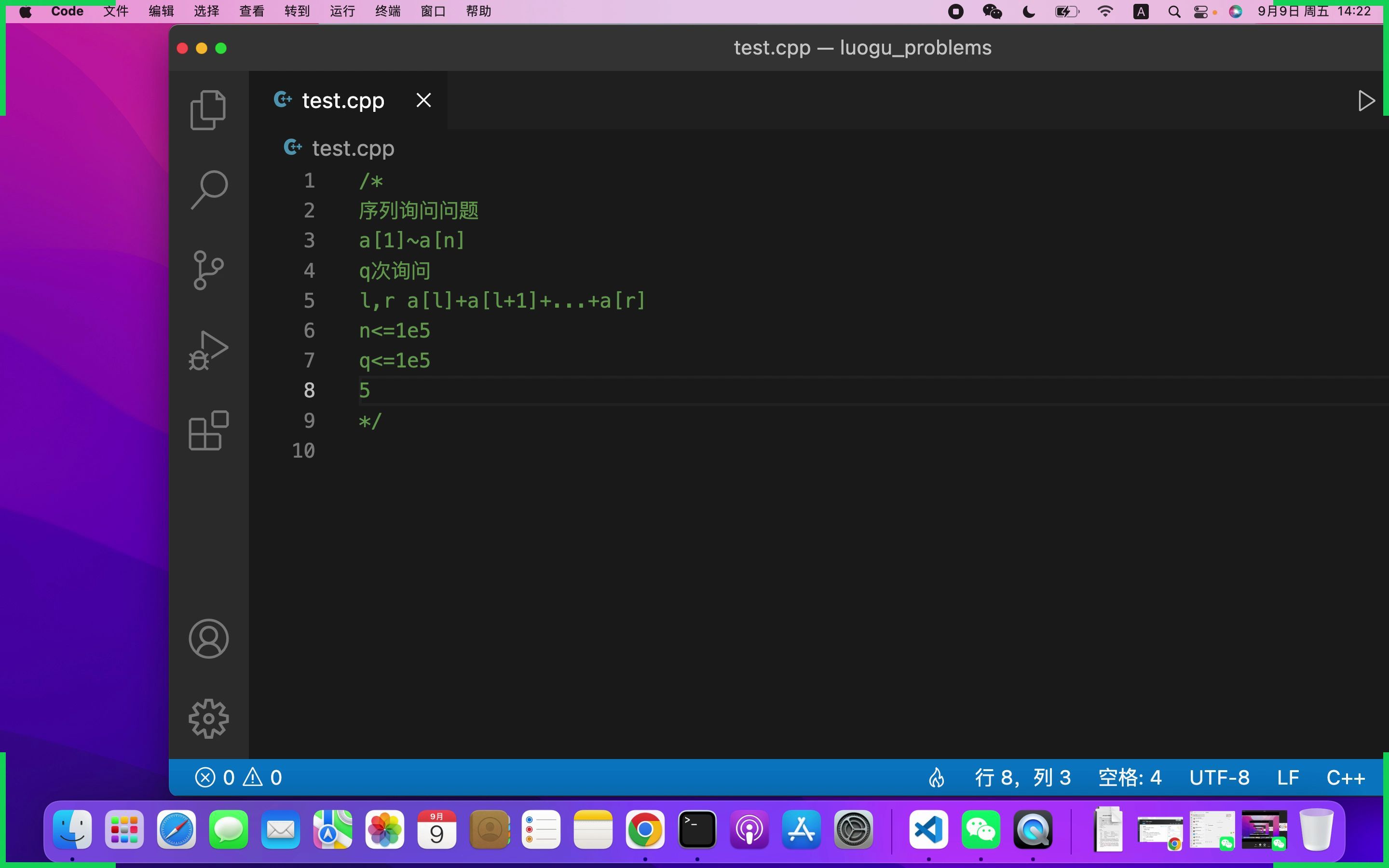The height and width of the screenshot is (868, 1389).
Task: Change indentation via 空格: 4
Action: coord(1130,777)
